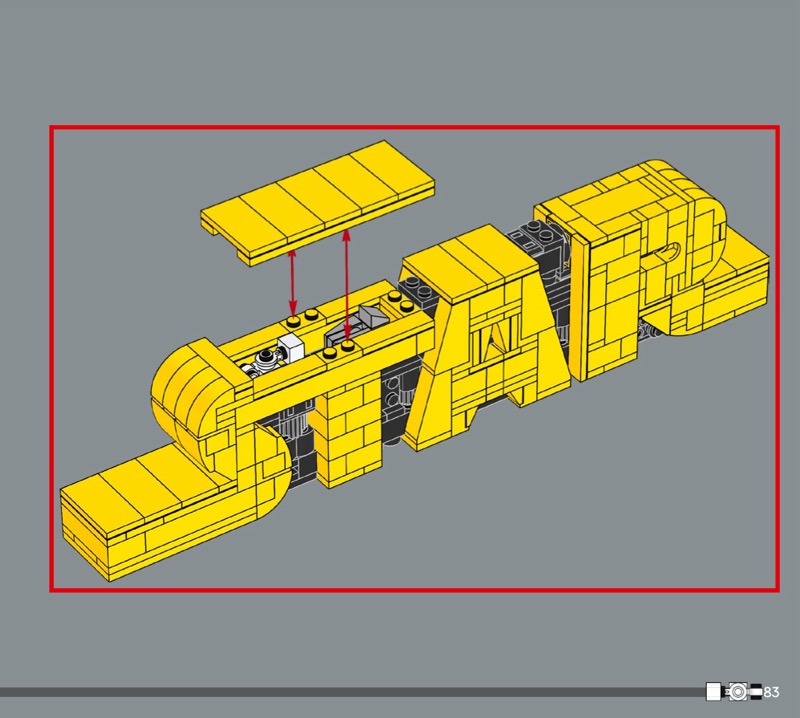Click the white square brick icon in progress bar
Image resolution: width=800 pixels, height=718 pixels.
713,691
